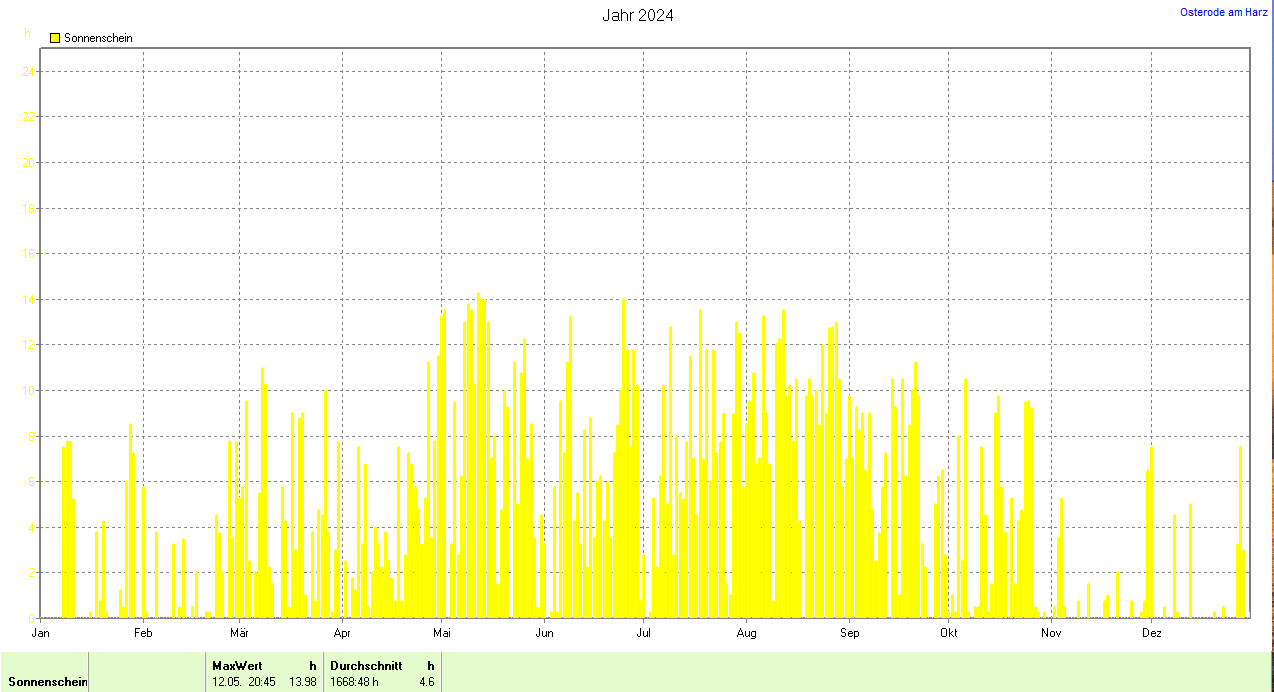Screen dimensions: 1274x692
Task: Open the Osterode am Harz link
Action: [1223, 12]
